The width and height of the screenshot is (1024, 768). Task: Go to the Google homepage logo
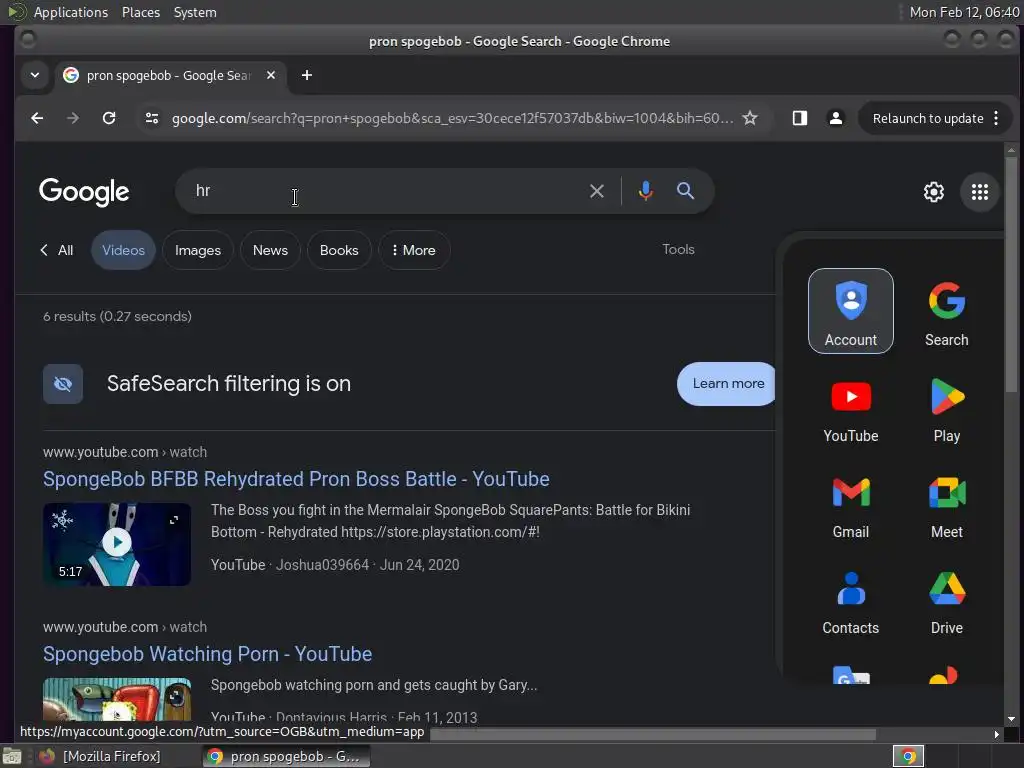tap(84, 192)
